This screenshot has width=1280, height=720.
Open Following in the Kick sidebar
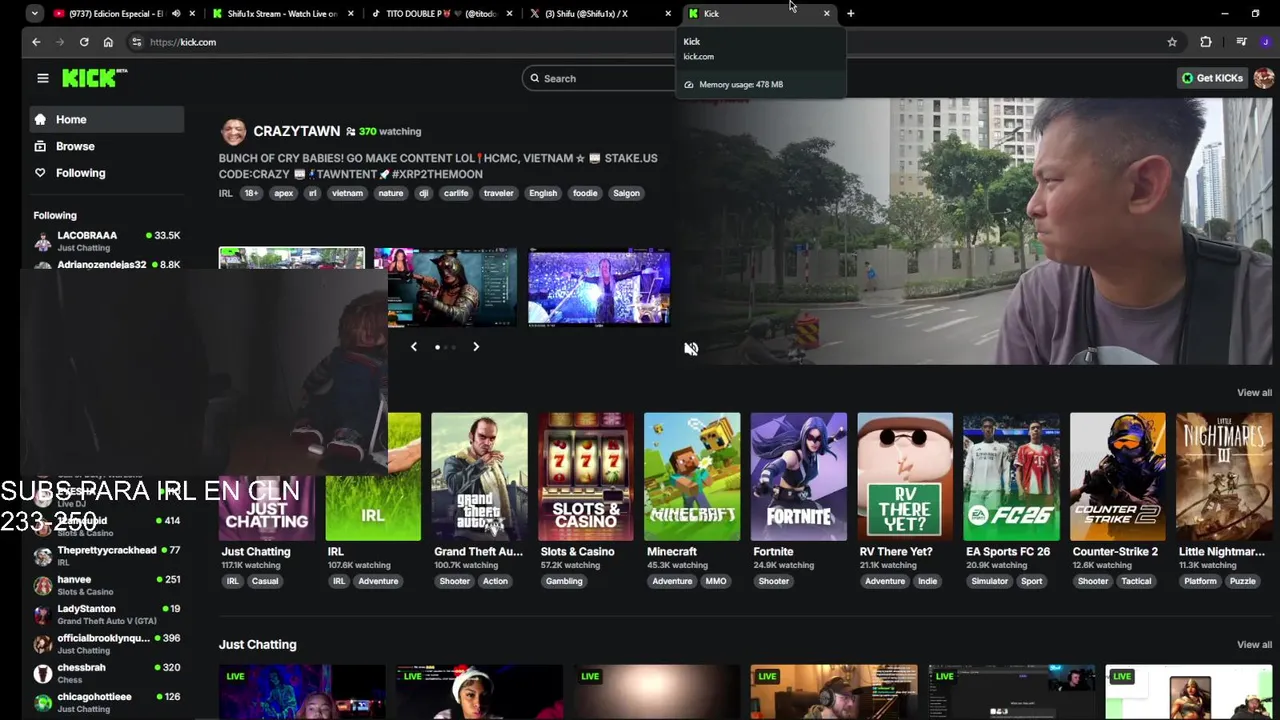pyautogui.click(x=107, y=173)
